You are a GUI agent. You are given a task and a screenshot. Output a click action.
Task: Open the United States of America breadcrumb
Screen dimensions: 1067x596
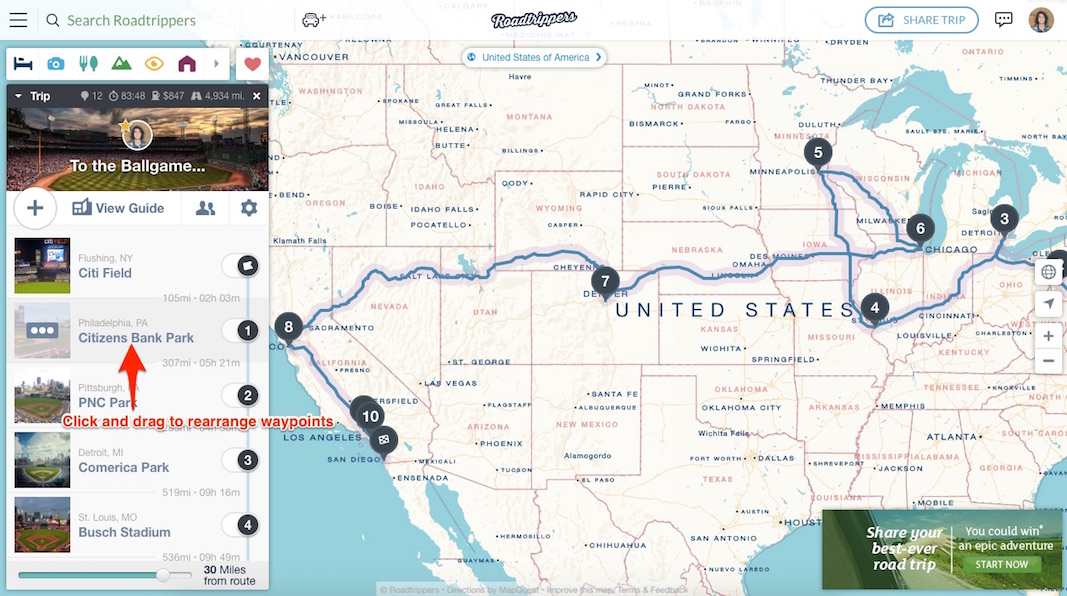(535, 57)
